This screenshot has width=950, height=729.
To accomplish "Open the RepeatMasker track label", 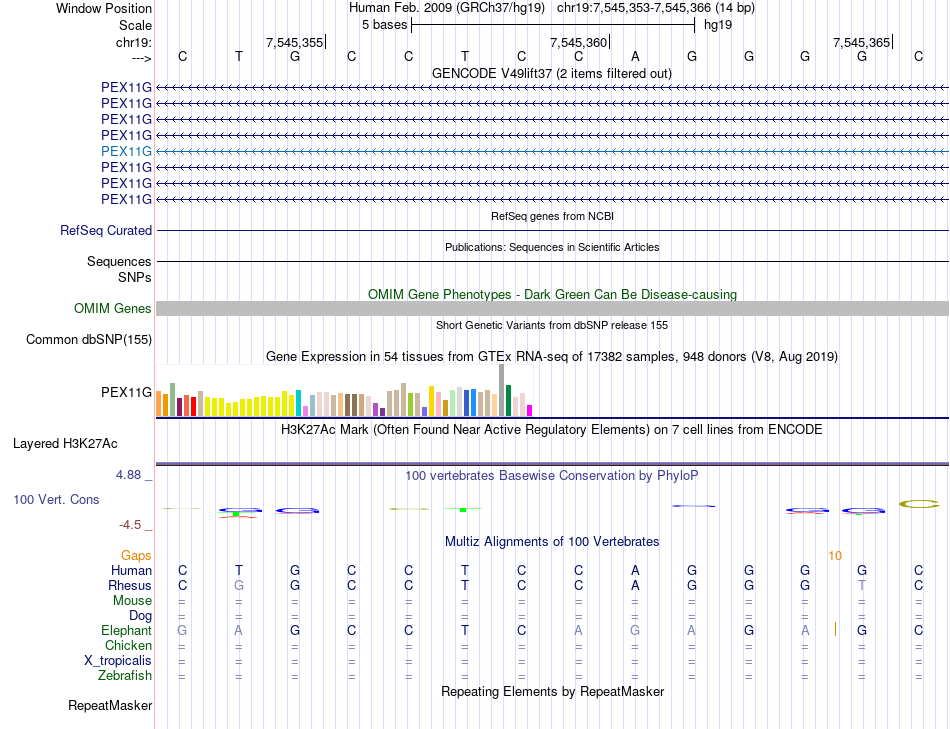I will tap(110, 705).
